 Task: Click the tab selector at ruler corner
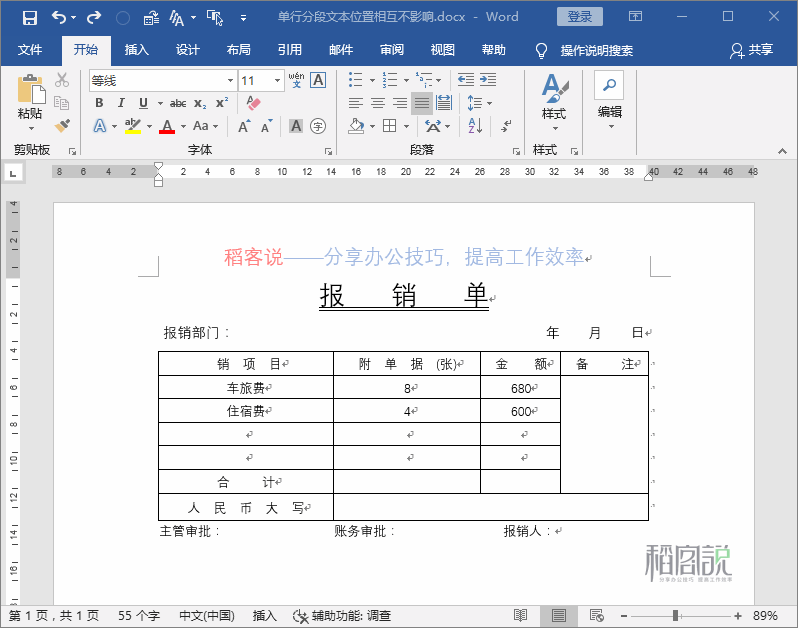pos(13,174)
